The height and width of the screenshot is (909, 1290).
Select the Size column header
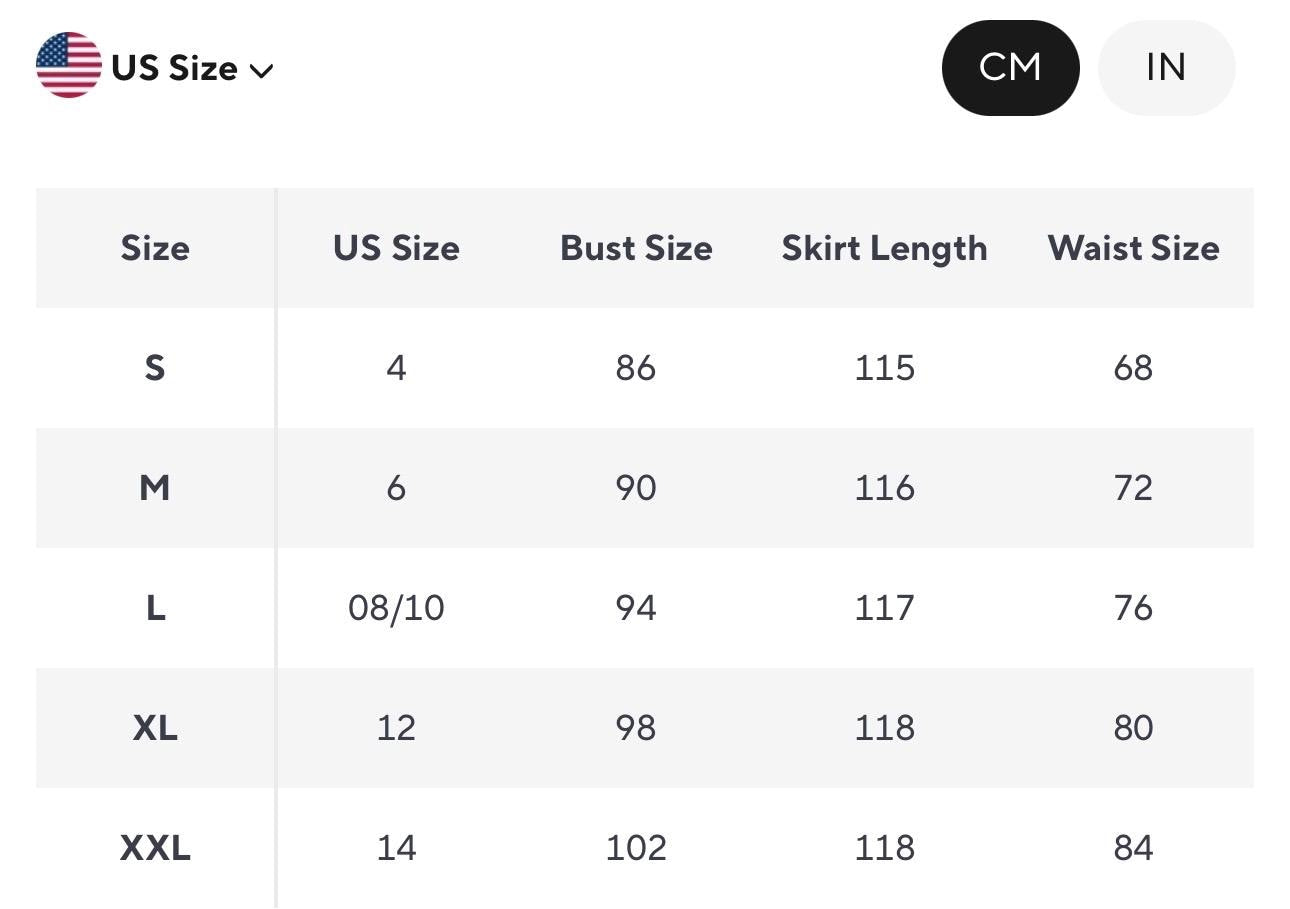pos(155,248)
